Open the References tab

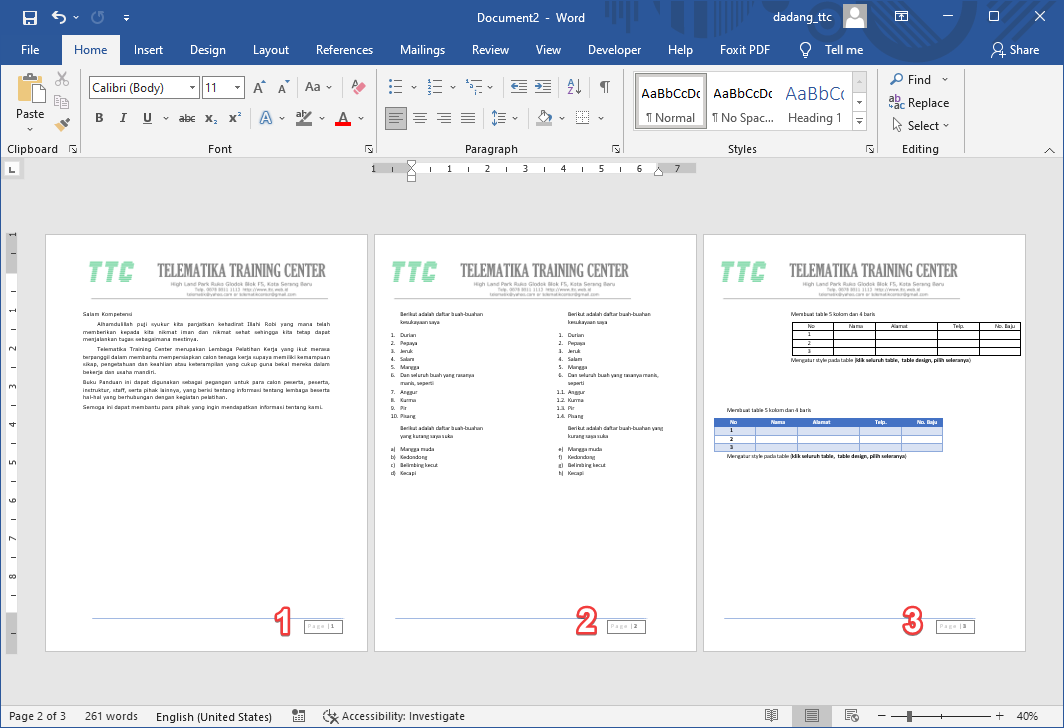344,50
